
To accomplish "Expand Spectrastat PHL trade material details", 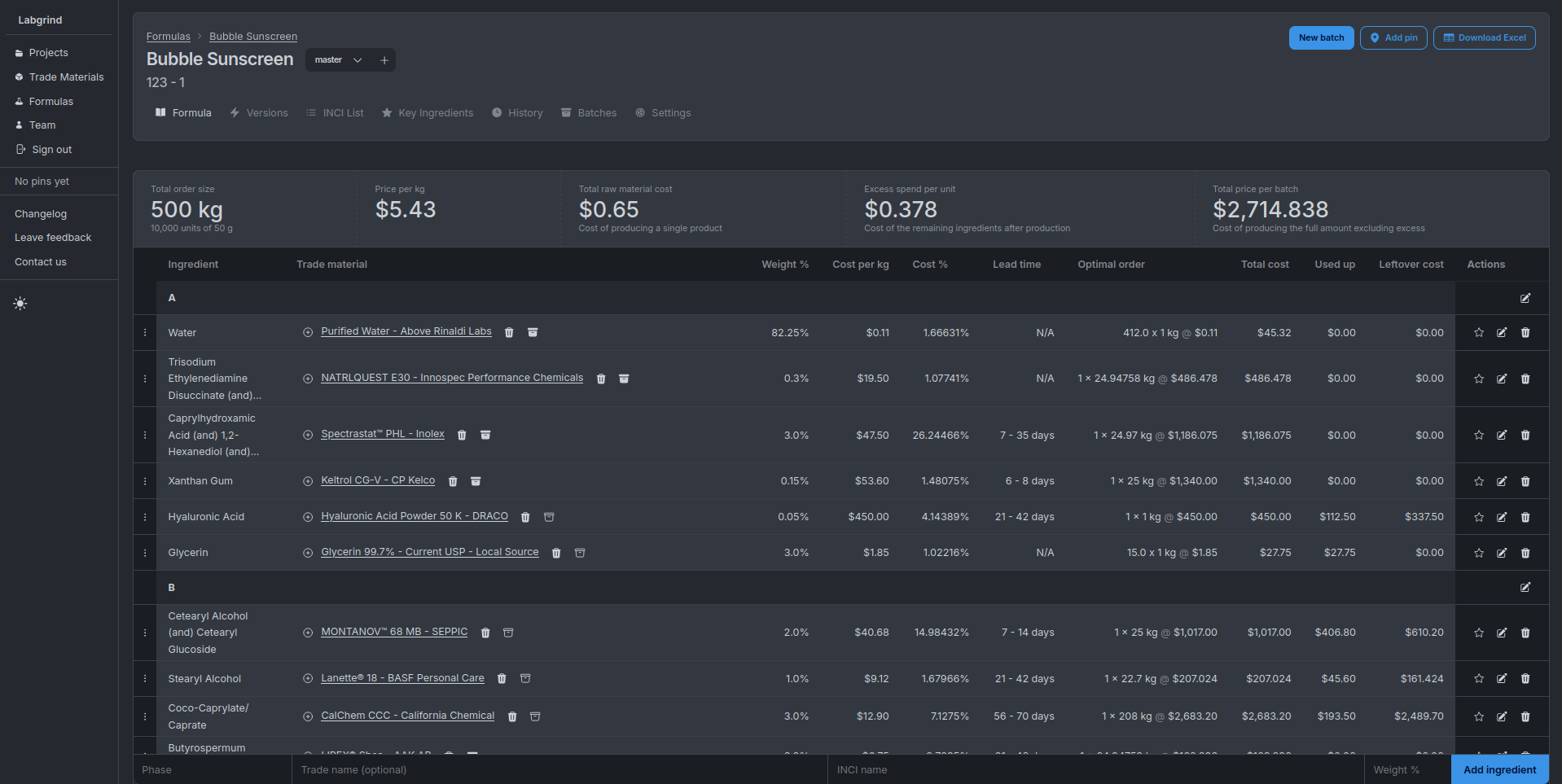I will point(308,435).
